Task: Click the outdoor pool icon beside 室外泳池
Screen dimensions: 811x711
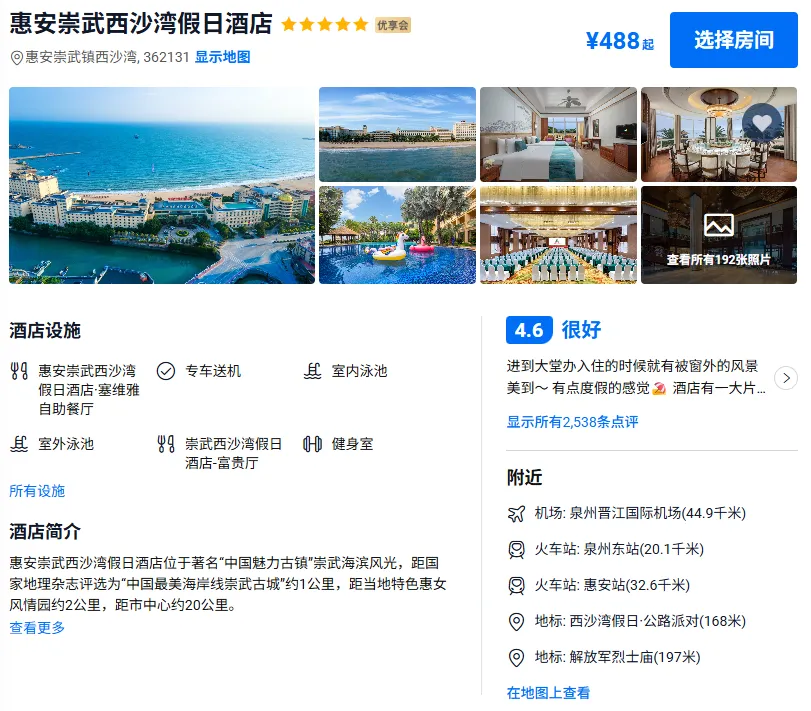Action: point(19,444)
